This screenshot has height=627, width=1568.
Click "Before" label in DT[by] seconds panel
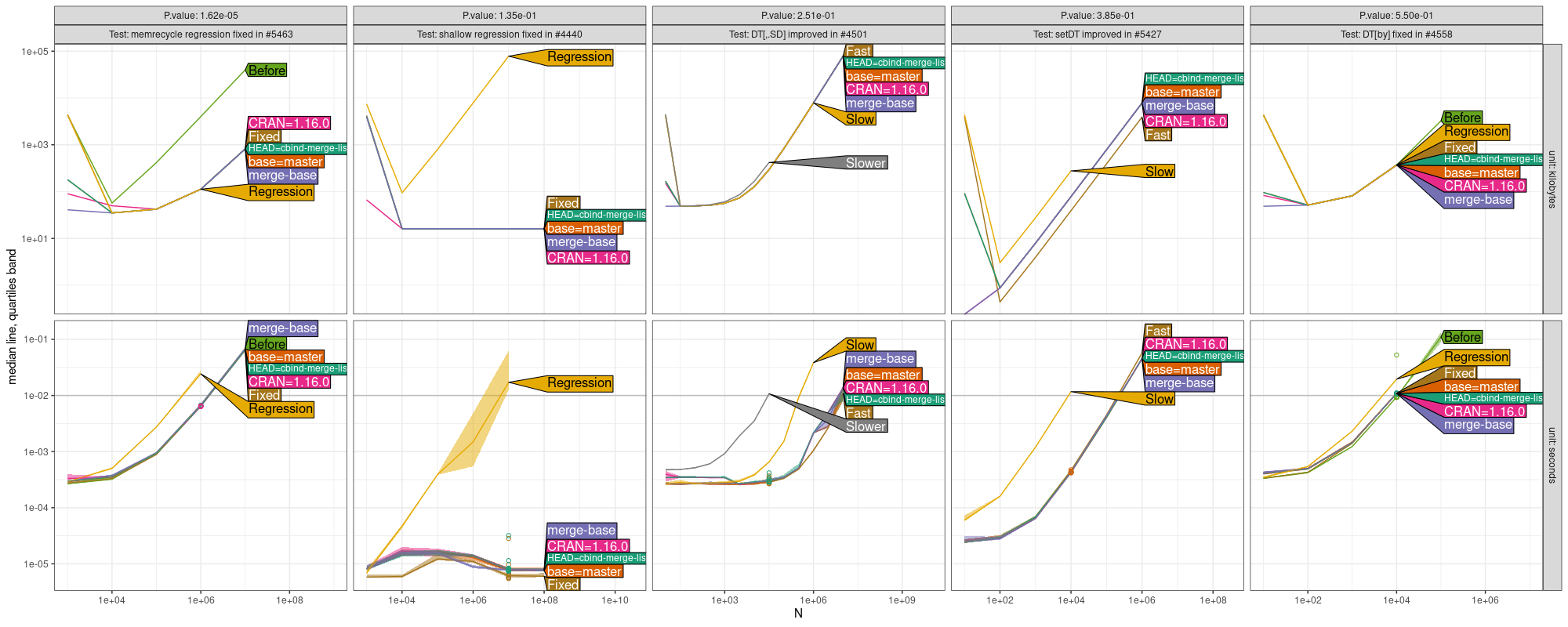(1462, 337)
